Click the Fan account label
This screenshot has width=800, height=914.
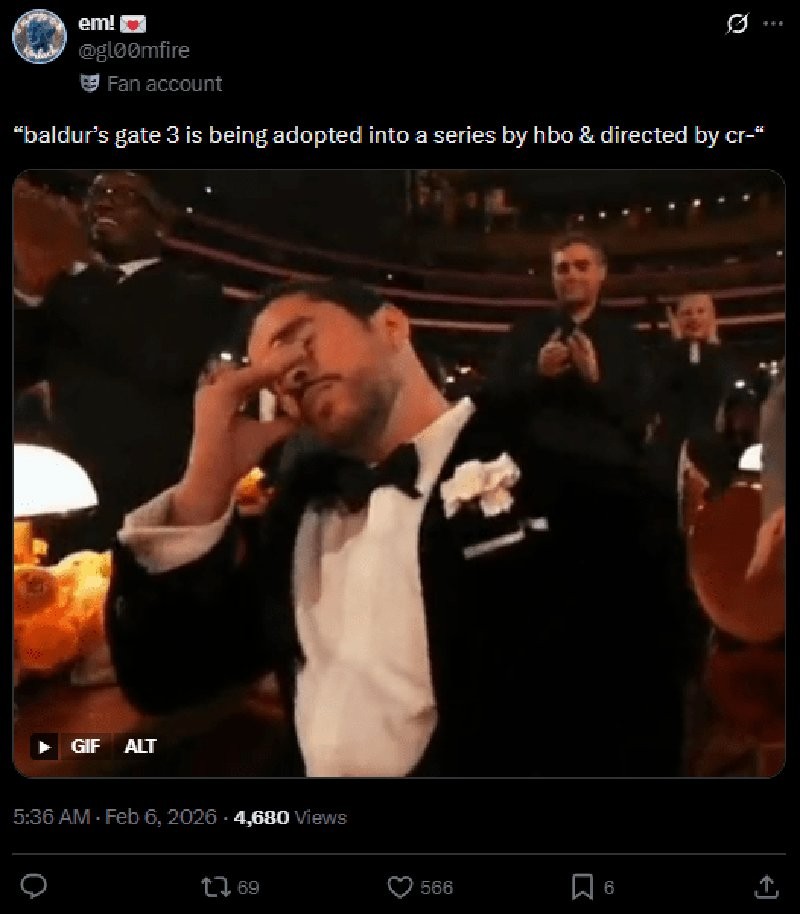coord(164,83)
